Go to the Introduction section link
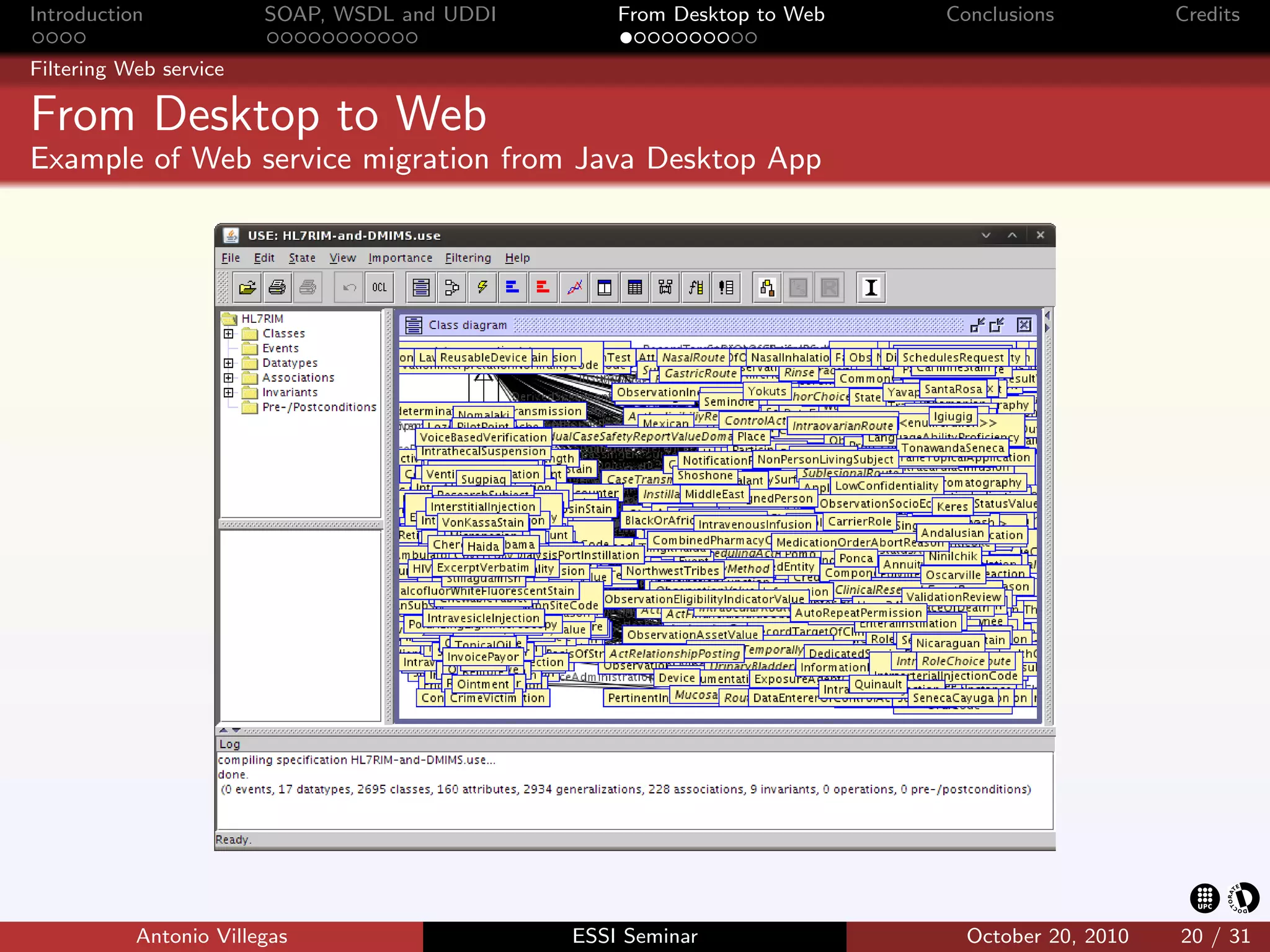This screenshot has height=952, width=1270. [86, 14]
